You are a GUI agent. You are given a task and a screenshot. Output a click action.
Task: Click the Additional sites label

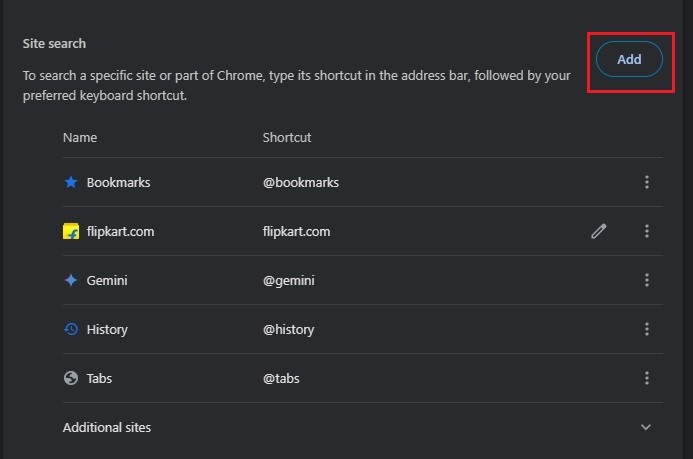coord(107,428)
